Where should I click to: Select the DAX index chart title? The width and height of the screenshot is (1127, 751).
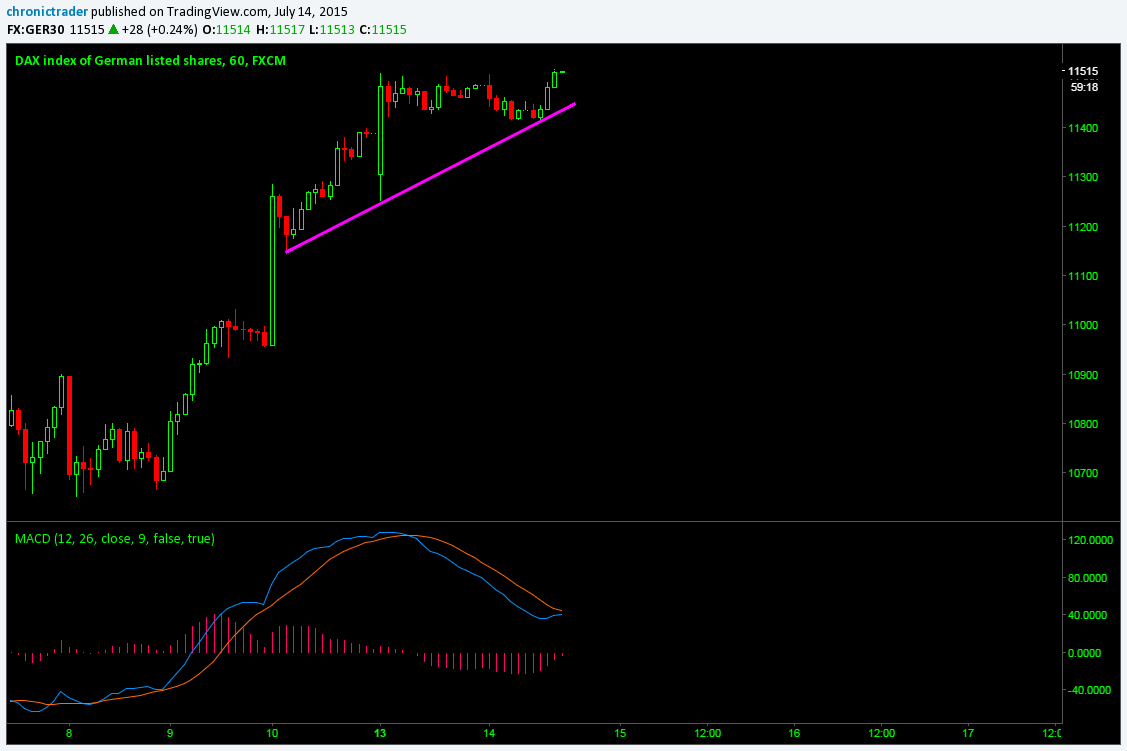(150, 60)
